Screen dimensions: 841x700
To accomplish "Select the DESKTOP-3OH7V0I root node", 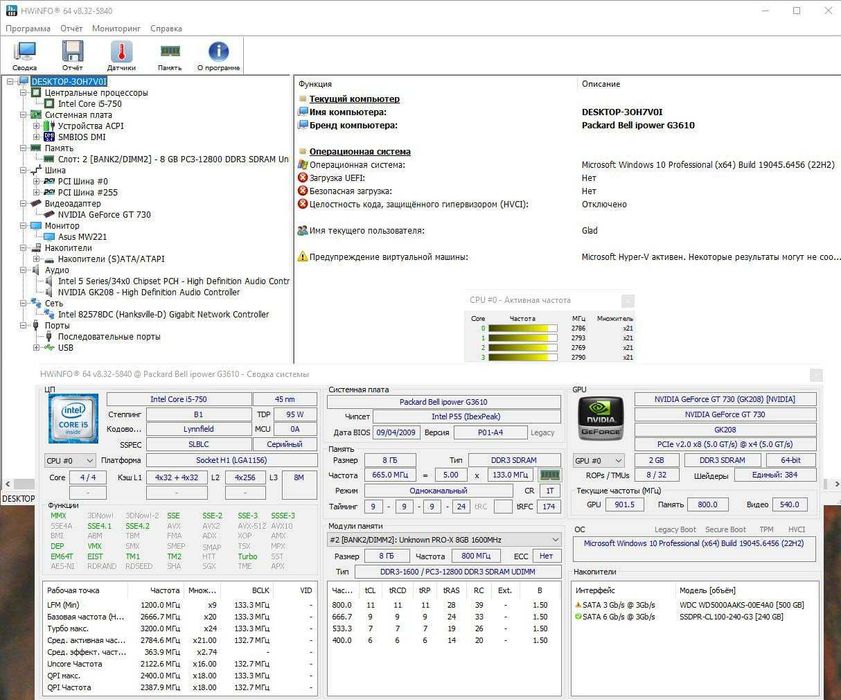I will point(69,82).
